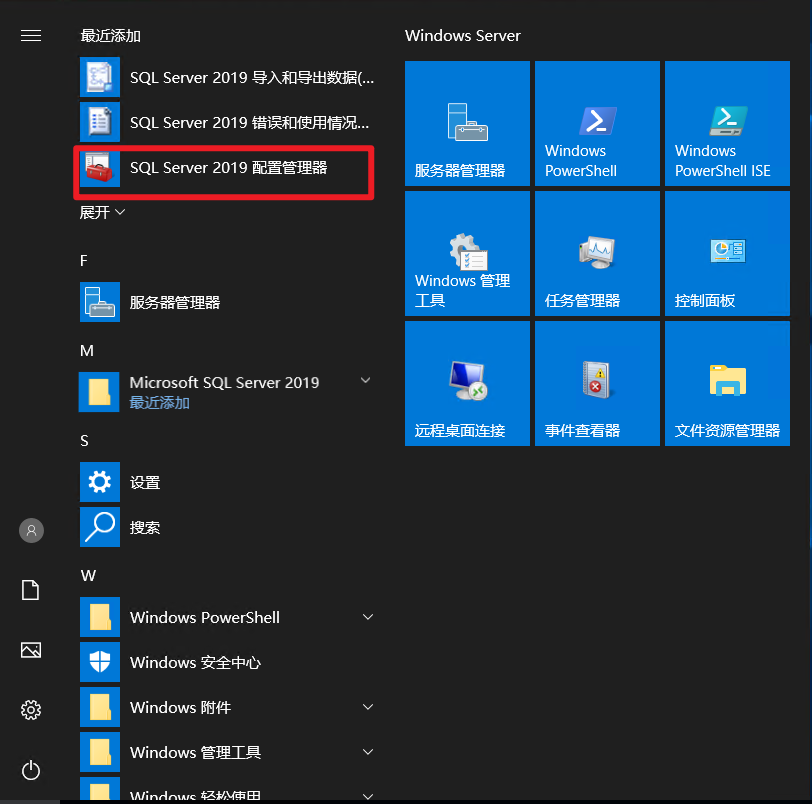Image resolution: width=812 pixels, height=804 pixels.
Task: Click 服务器管理器 icon in the F list
Action: click(x=99, y=302)
